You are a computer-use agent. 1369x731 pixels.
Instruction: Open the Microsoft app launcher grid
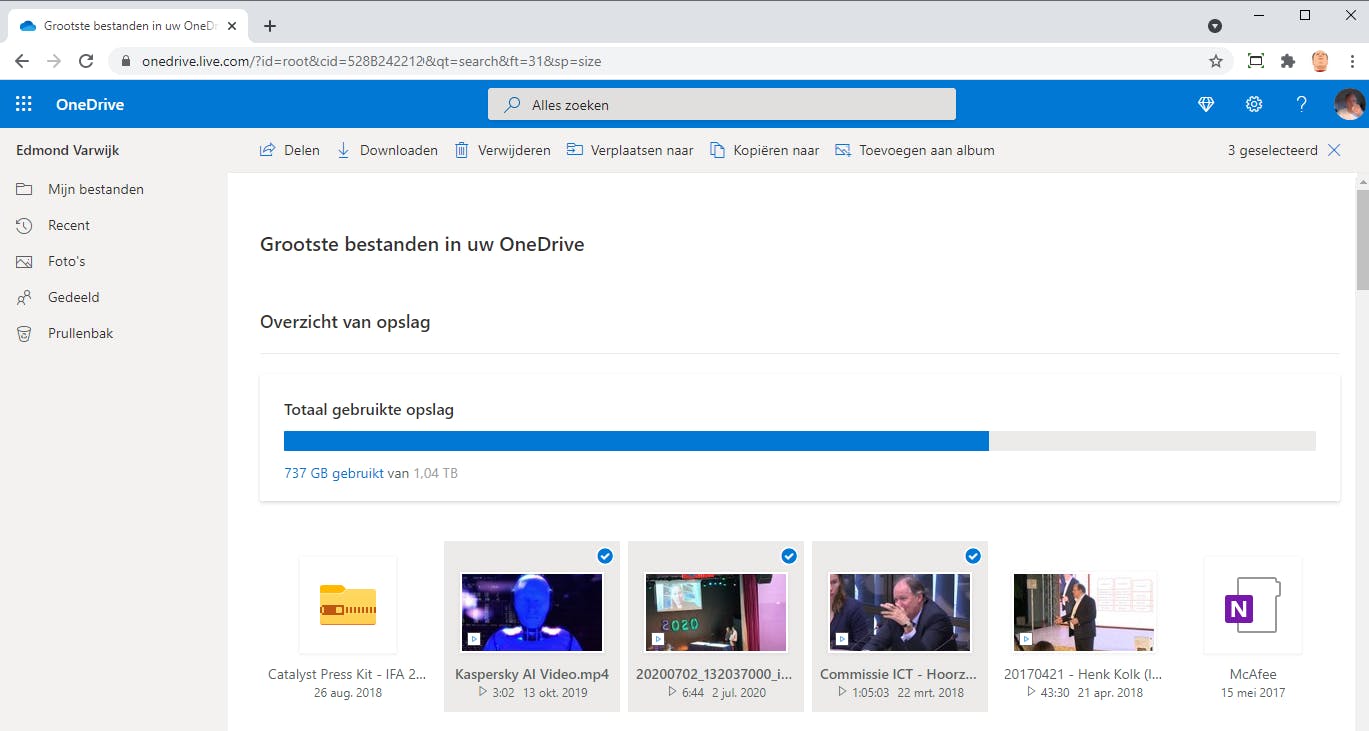coord(24,104)
